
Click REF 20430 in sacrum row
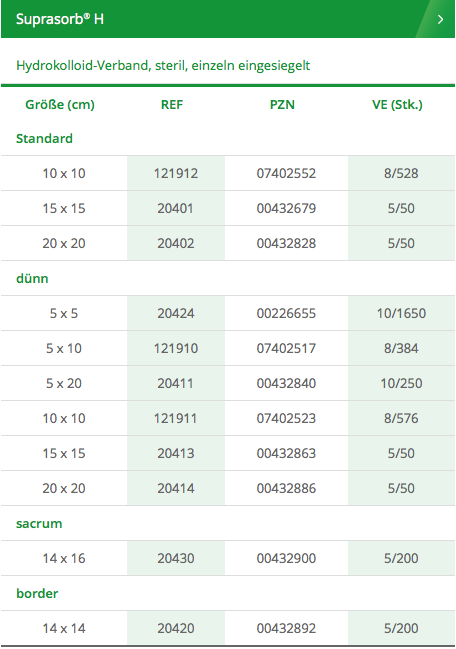click(176, 558)
